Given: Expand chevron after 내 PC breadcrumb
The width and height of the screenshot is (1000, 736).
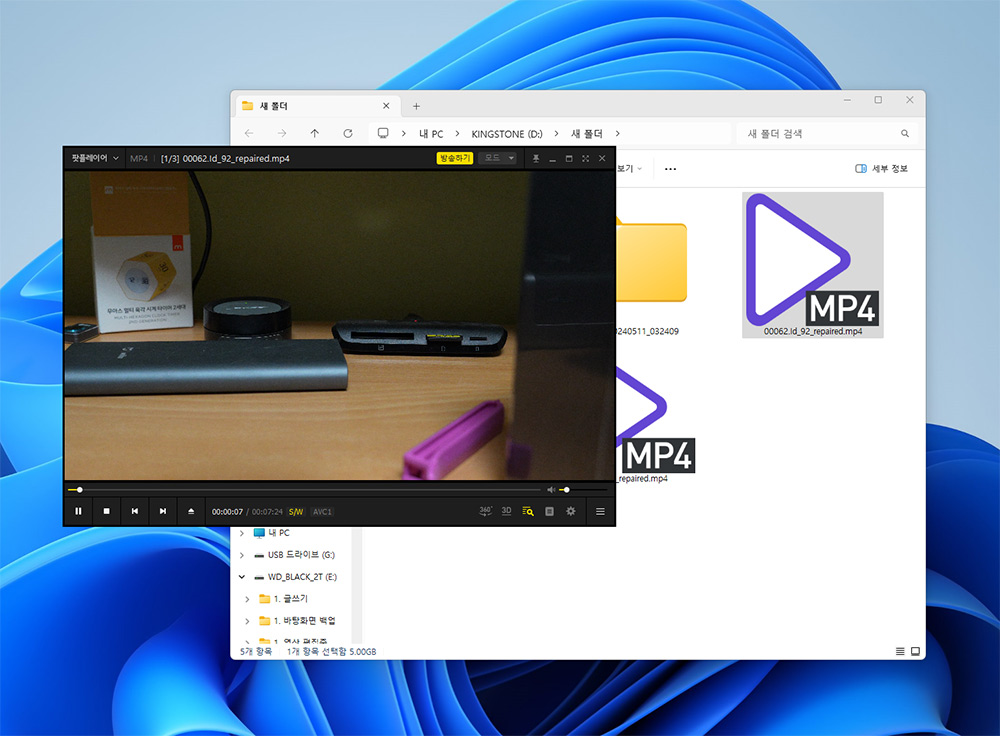Looking at the screenshot, I should 457,133.
